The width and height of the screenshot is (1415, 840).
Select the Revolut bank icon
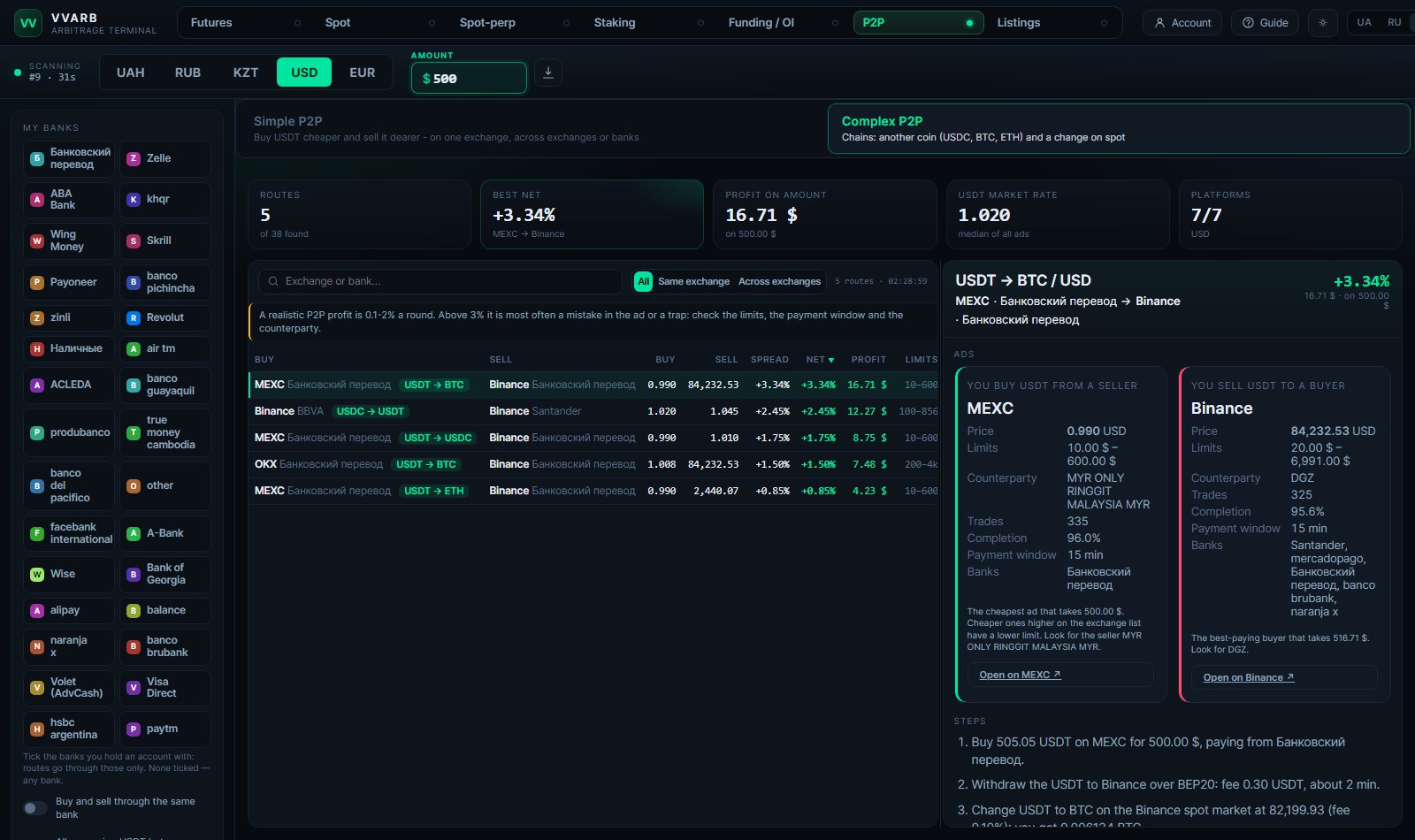pos(134,318)
